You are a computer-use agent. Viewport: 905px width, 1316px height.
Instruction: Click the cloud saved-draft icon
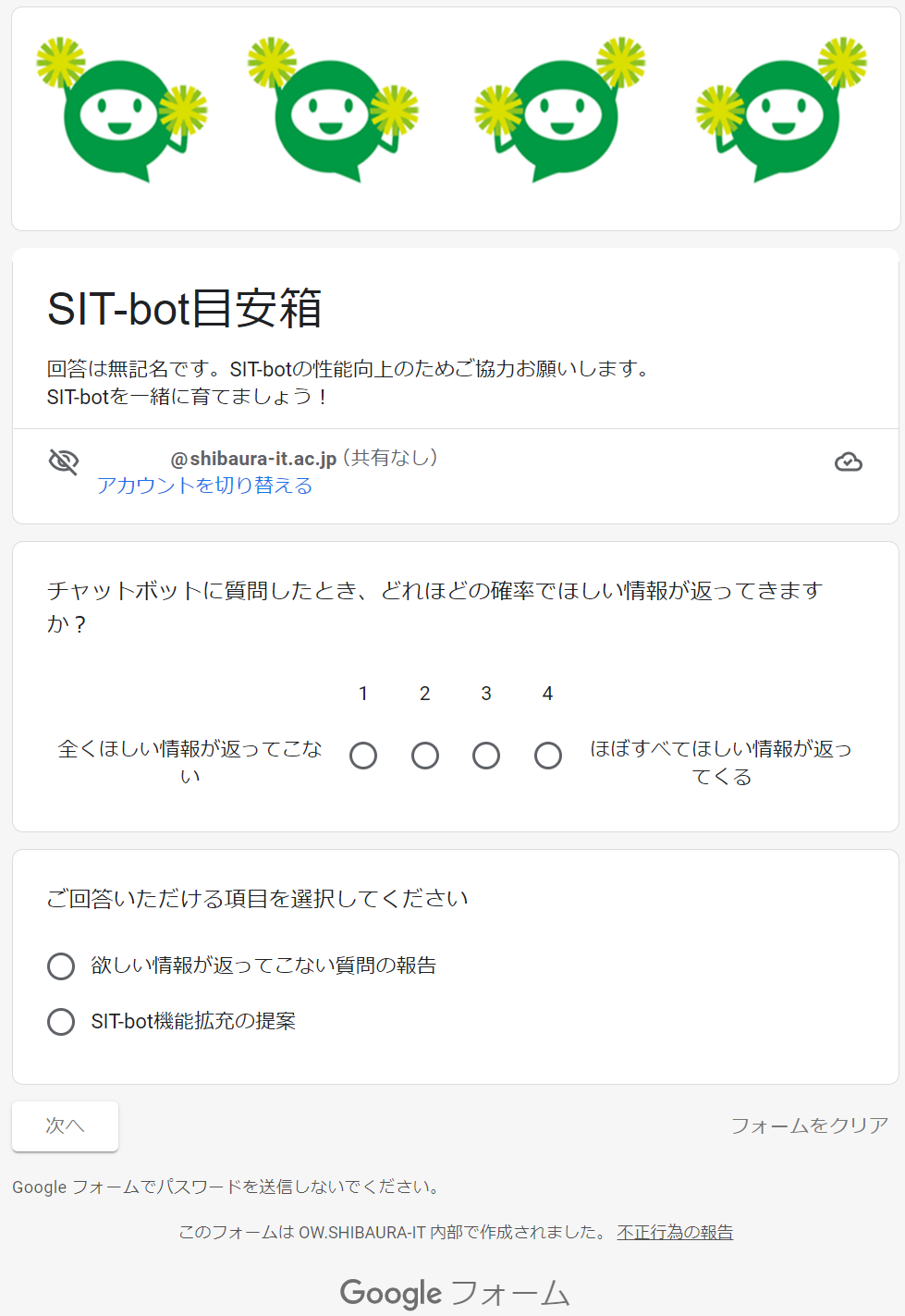[848, 461]
